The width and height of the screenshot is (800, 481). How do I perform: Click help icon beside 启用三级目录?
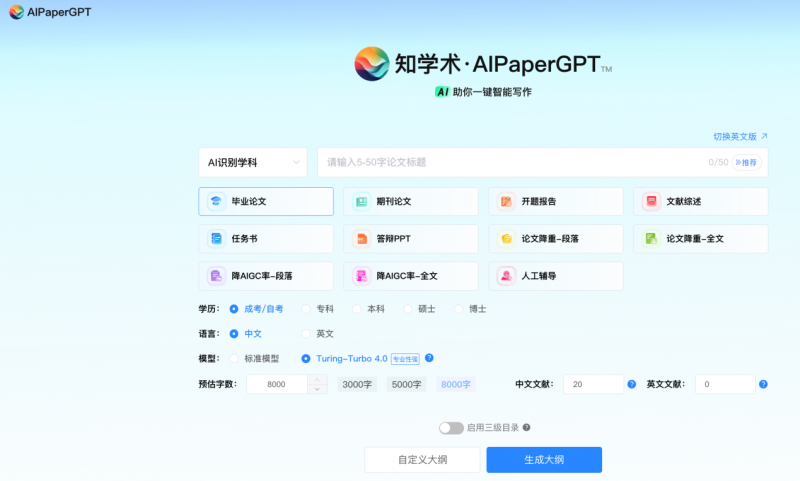(527, 427)
